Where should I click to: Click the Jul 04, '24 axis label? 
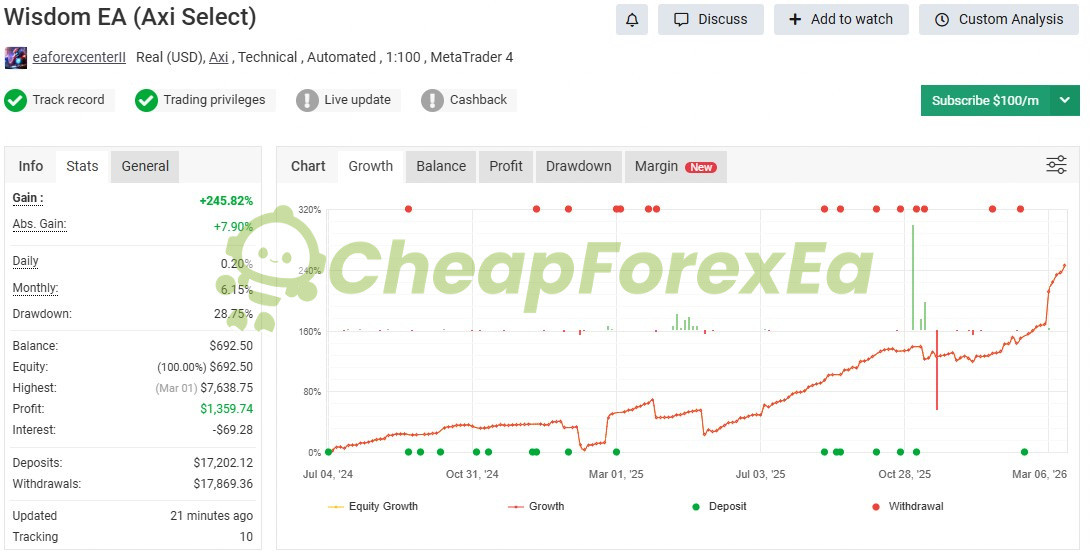click(x=328, y=474)
